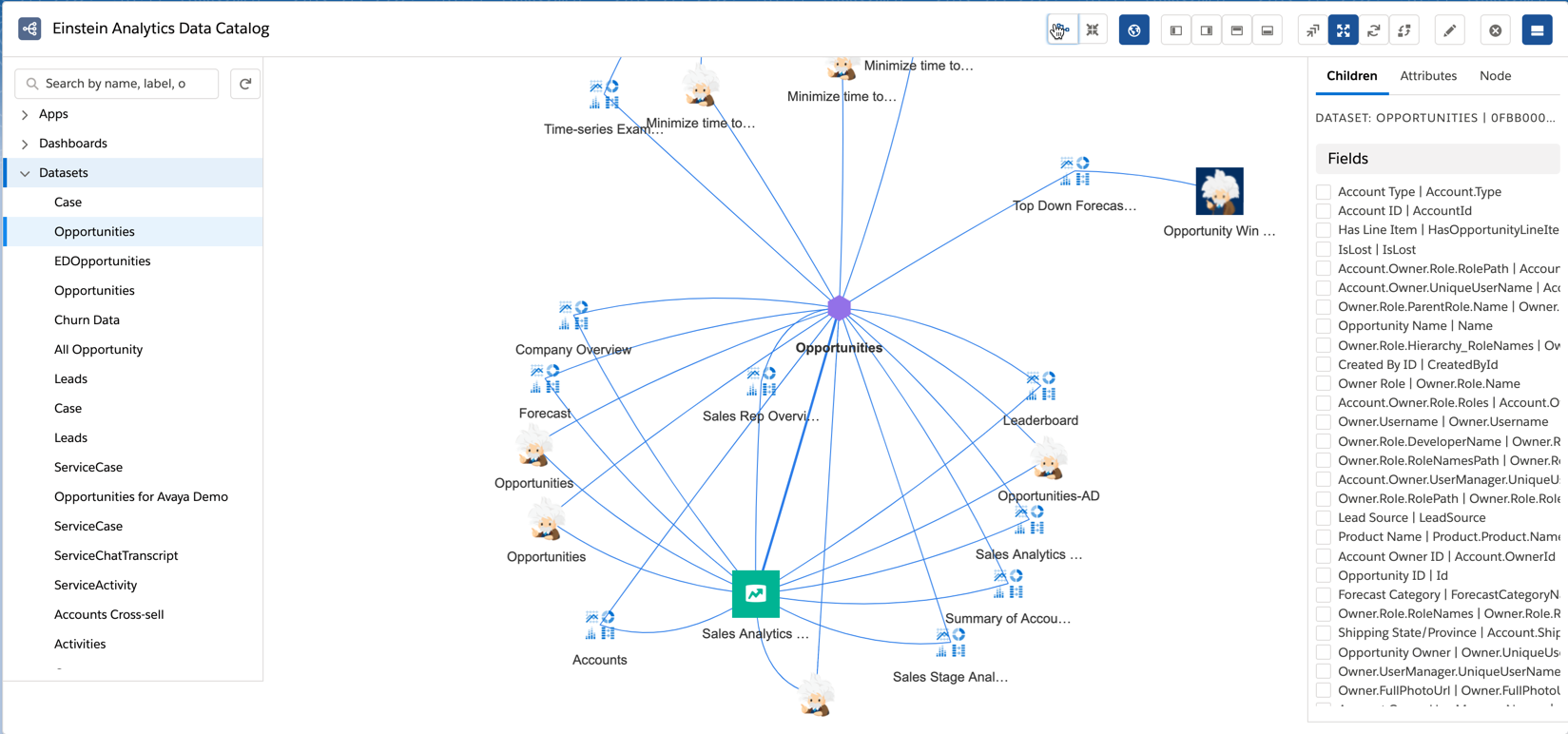Select the Opportunity Win Einstein story node

tap(1219, 192)
